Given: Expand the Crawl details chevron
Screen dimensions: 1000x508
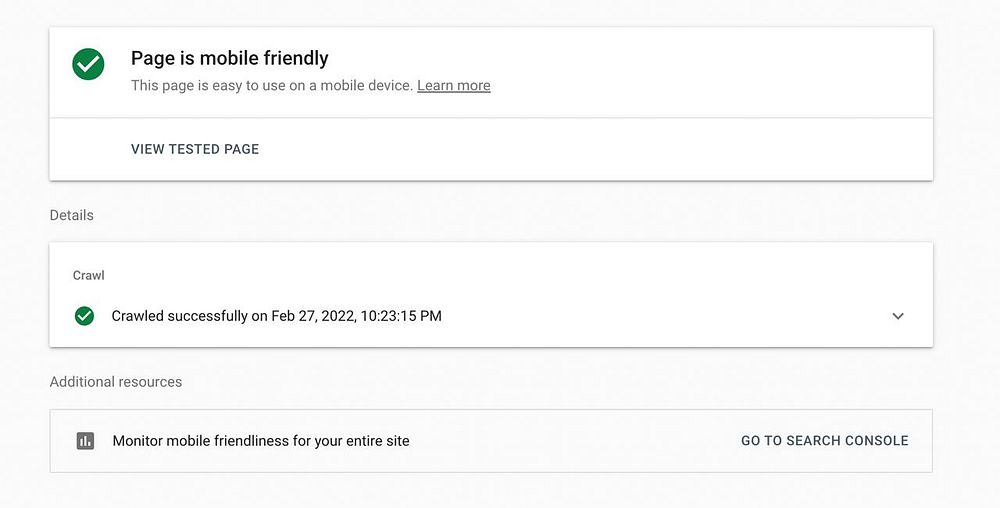Looking at the screenshot, I should tap(898, 316).
